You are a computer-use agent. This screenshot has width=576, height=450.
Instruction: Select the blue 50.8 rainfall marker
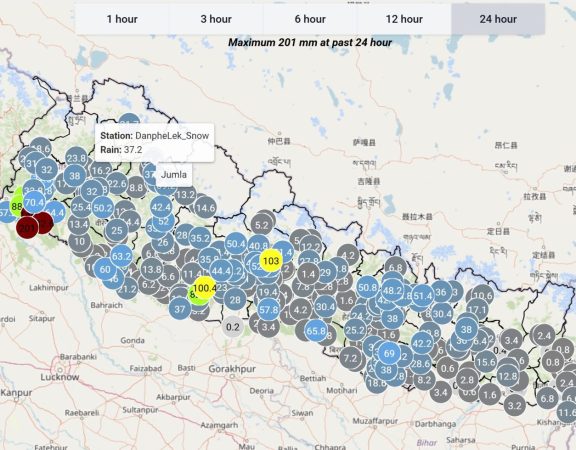pos(368,287)
